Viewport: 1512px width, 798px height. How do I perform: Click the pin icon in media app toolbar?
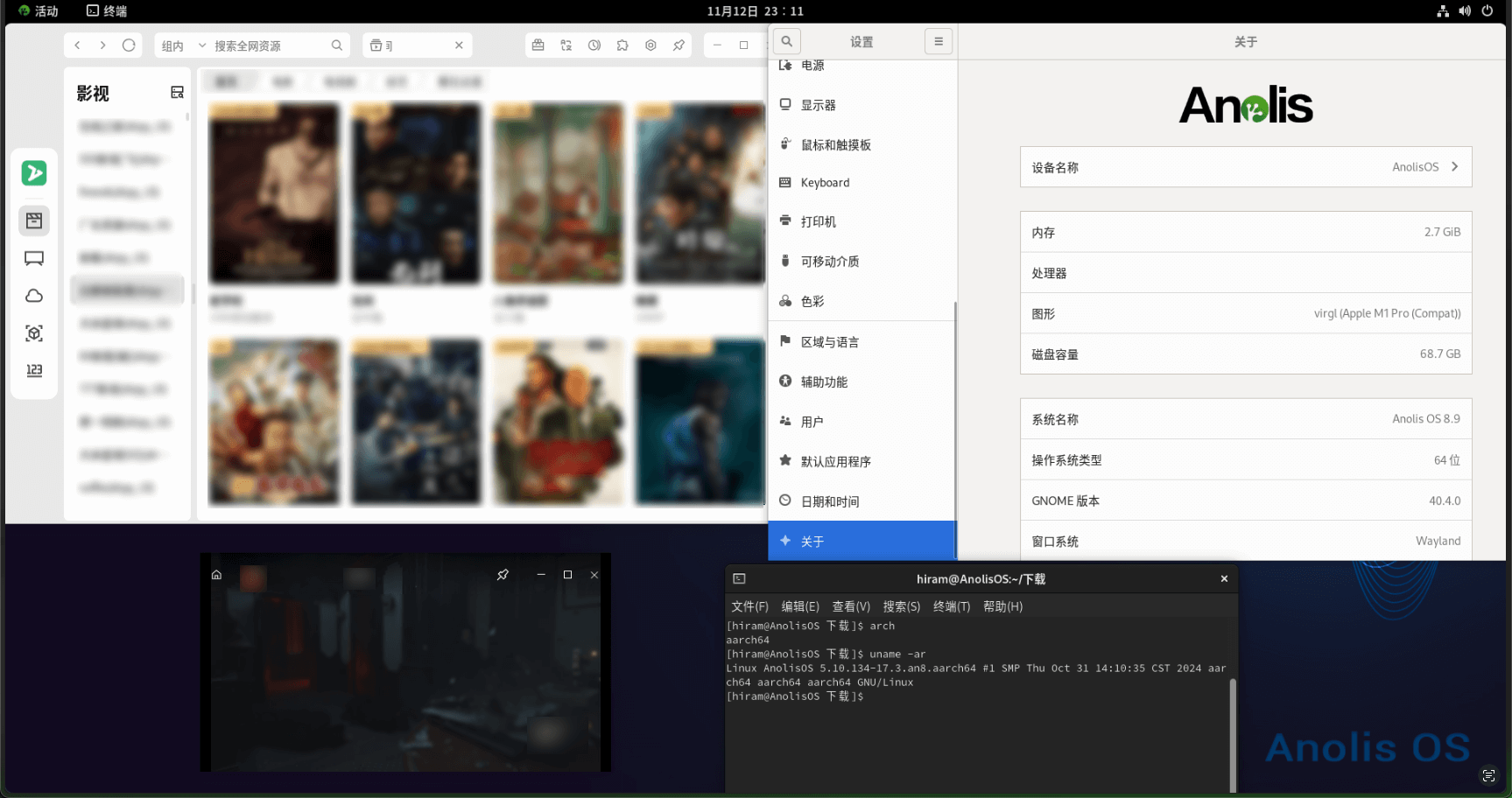tap(679, 45)
